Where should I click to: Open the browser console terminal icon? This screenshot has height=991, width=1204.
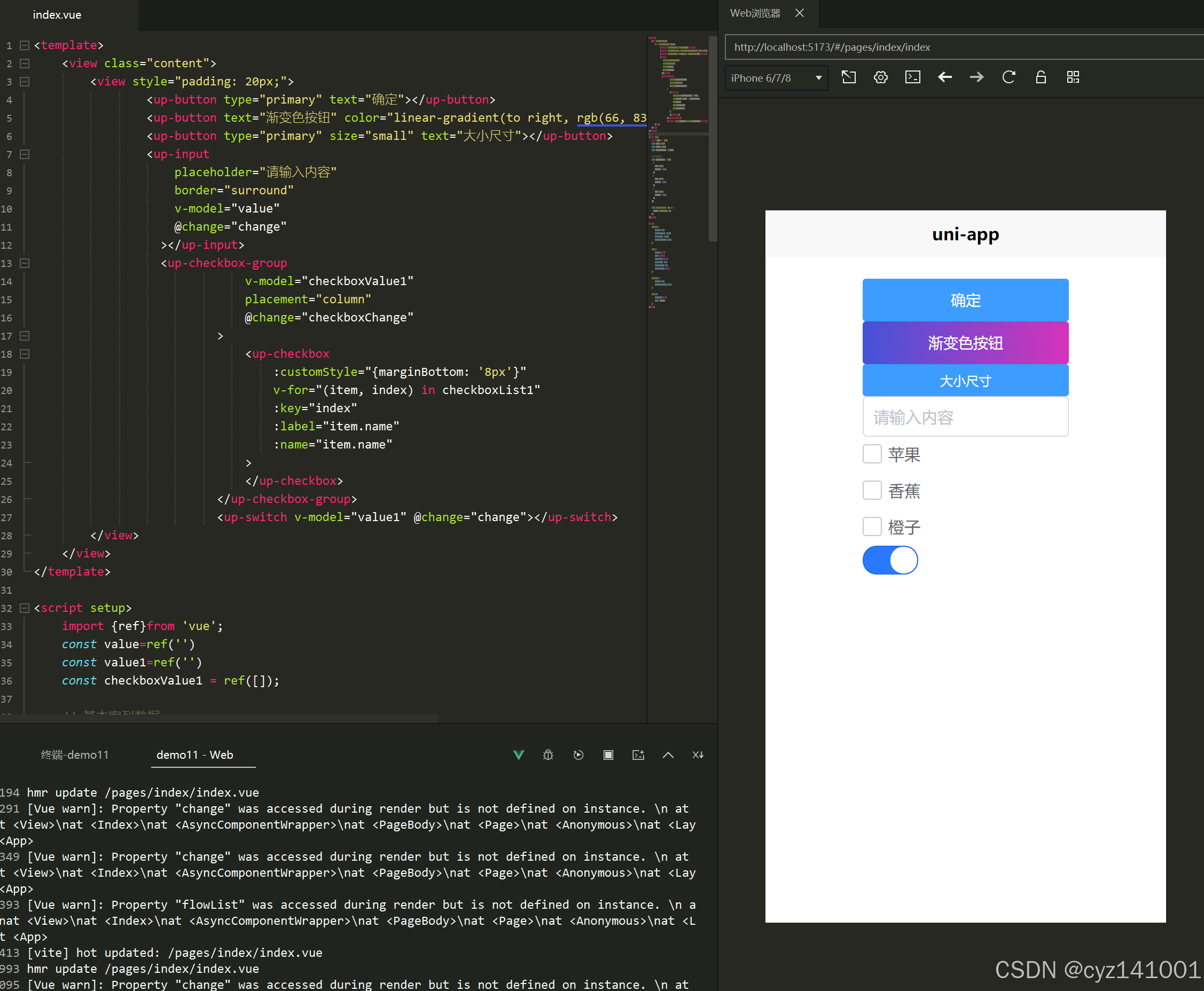(x=912, y=77)
